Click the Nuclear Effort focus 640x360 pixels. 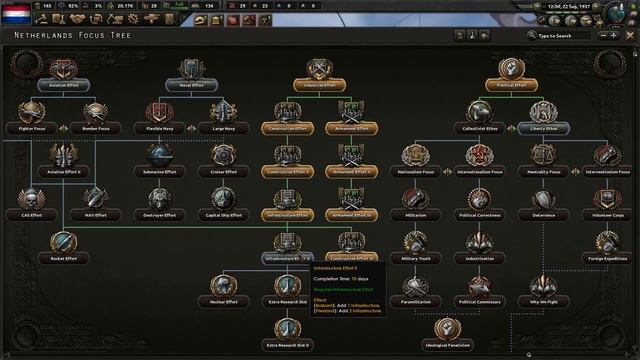click(x=224, y=291)
